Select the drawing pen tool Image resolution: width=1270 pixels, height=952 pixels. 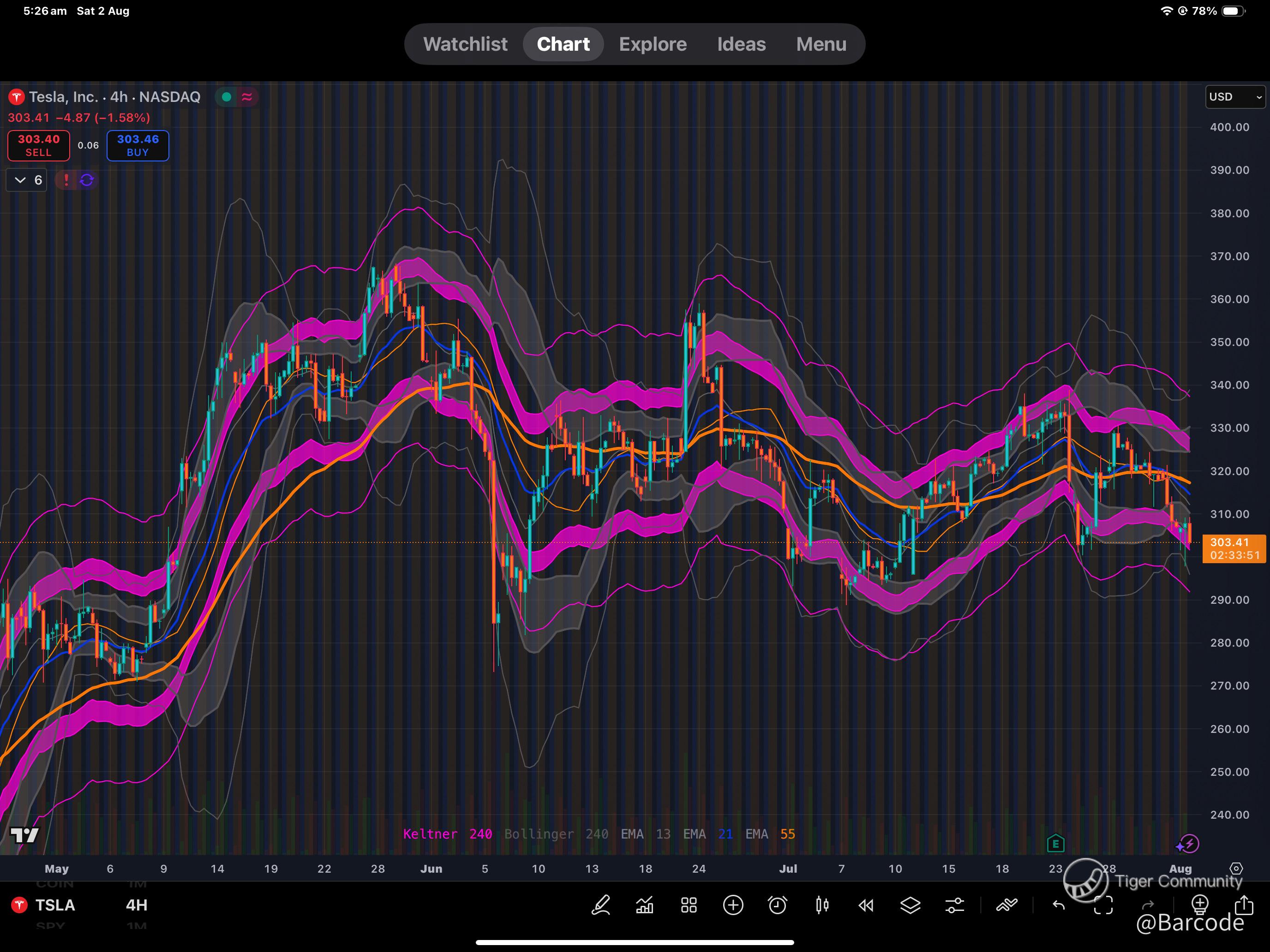600,905
